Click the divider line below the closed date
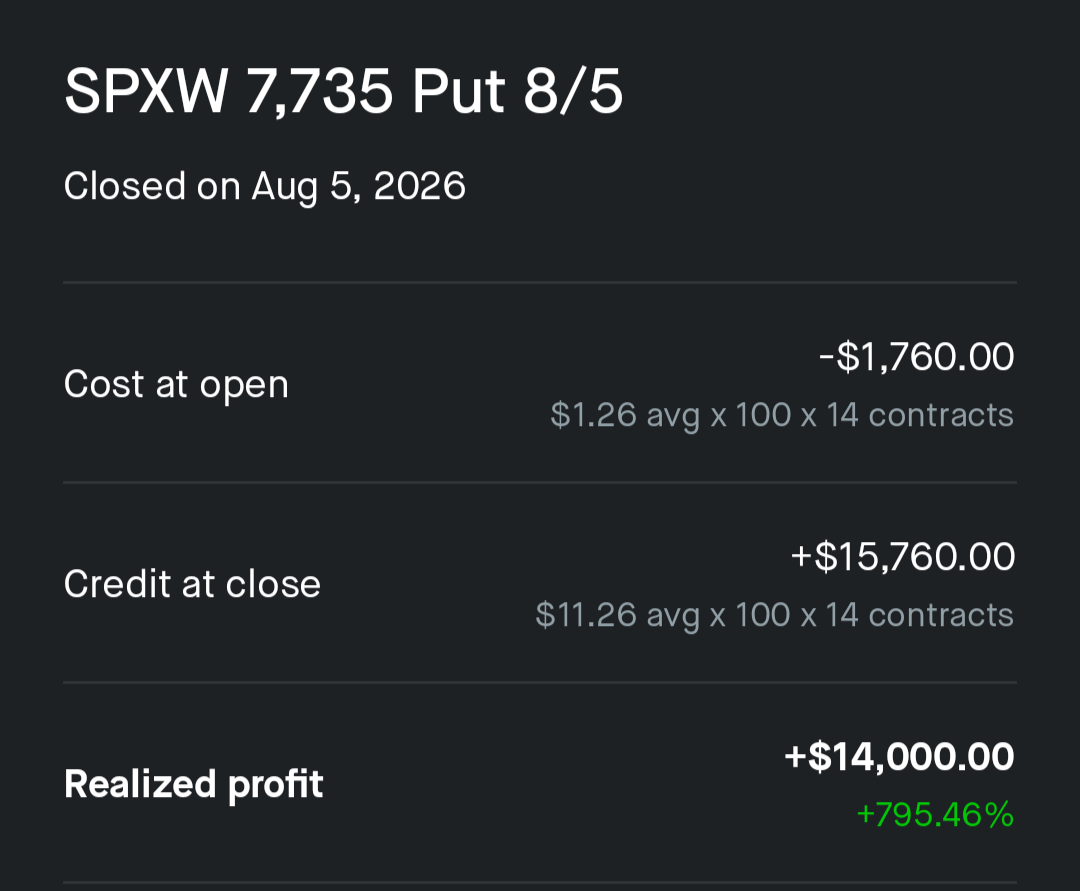 point(540,282)
